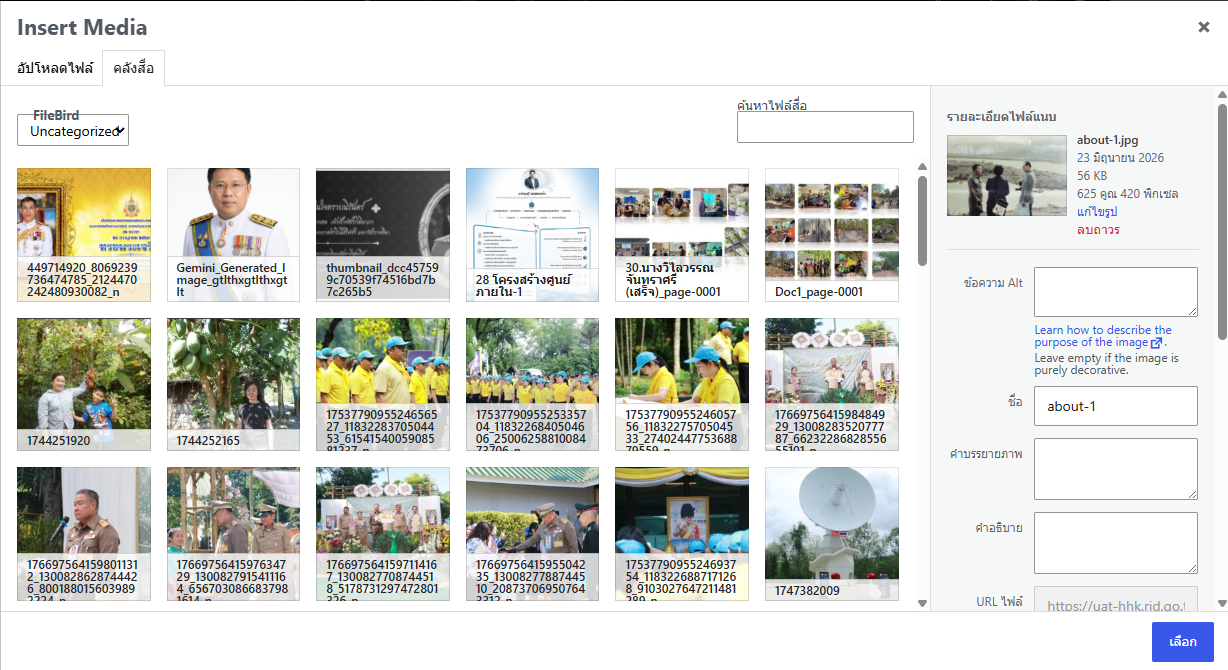Click media grid scrollbar down arrow
This screenshot has height=670, width=1228.
[922, 602]
